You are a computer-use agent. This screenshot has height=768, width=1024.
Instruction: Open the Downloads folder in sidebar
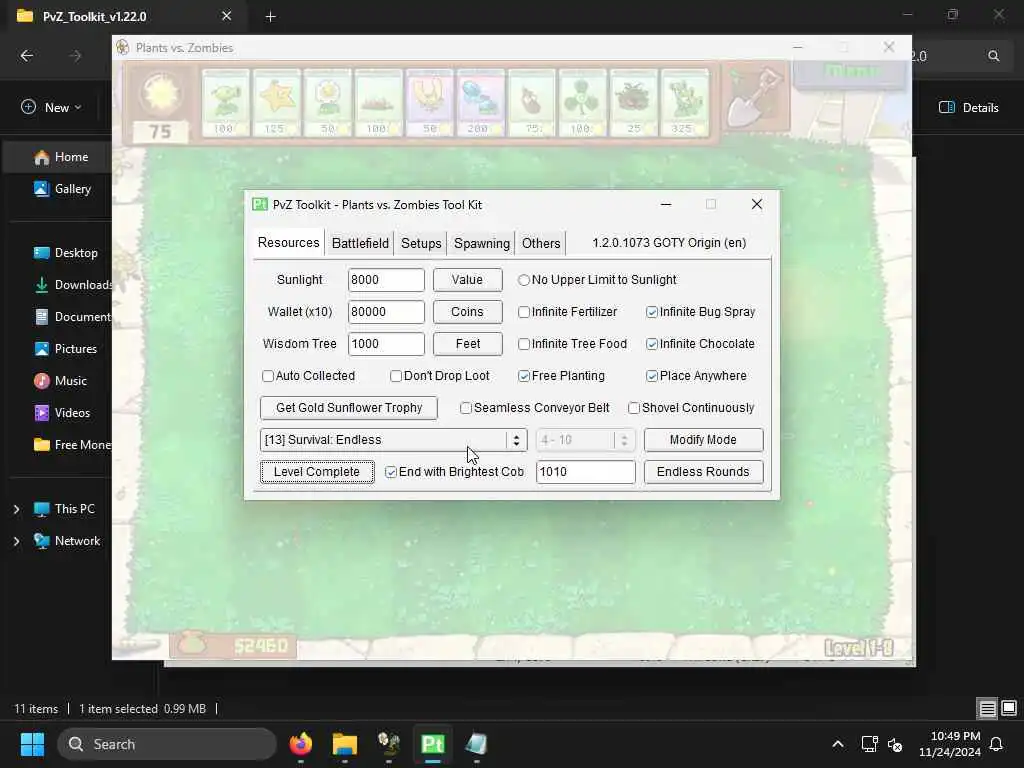[72, 285]
